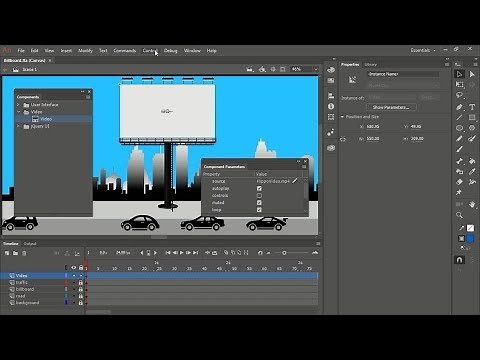
Task: Open the File menu
Action: point(21,51)
